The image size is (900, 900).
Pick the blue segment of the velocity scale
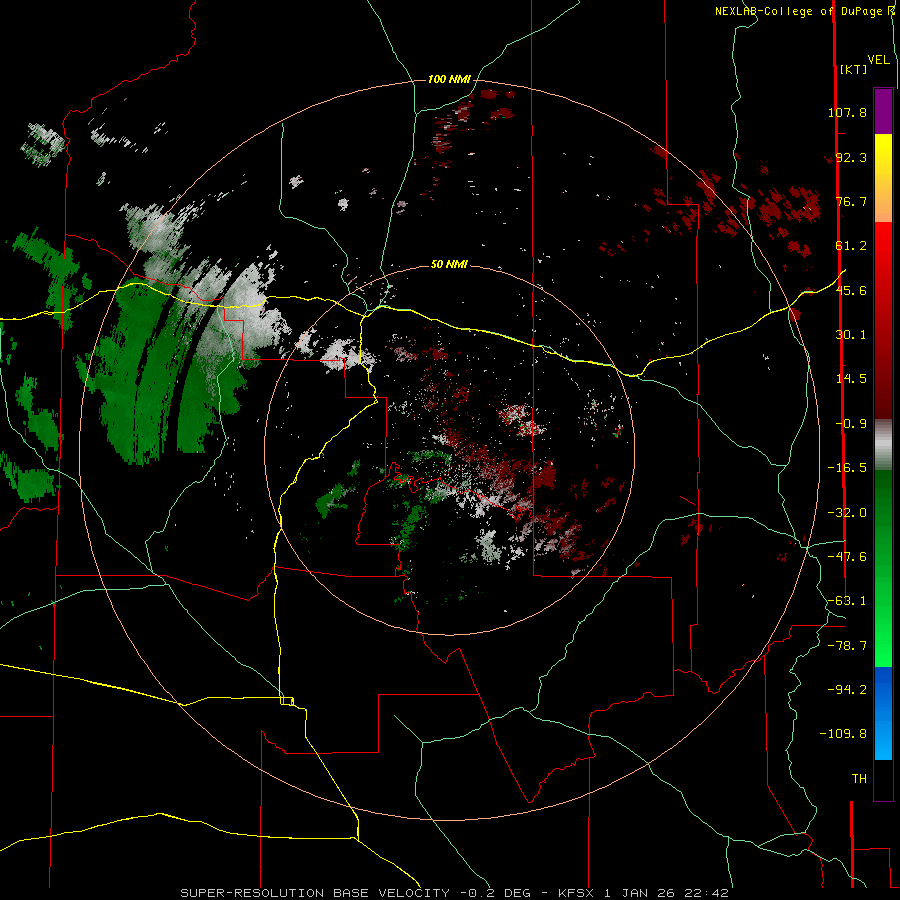(883, 713)
